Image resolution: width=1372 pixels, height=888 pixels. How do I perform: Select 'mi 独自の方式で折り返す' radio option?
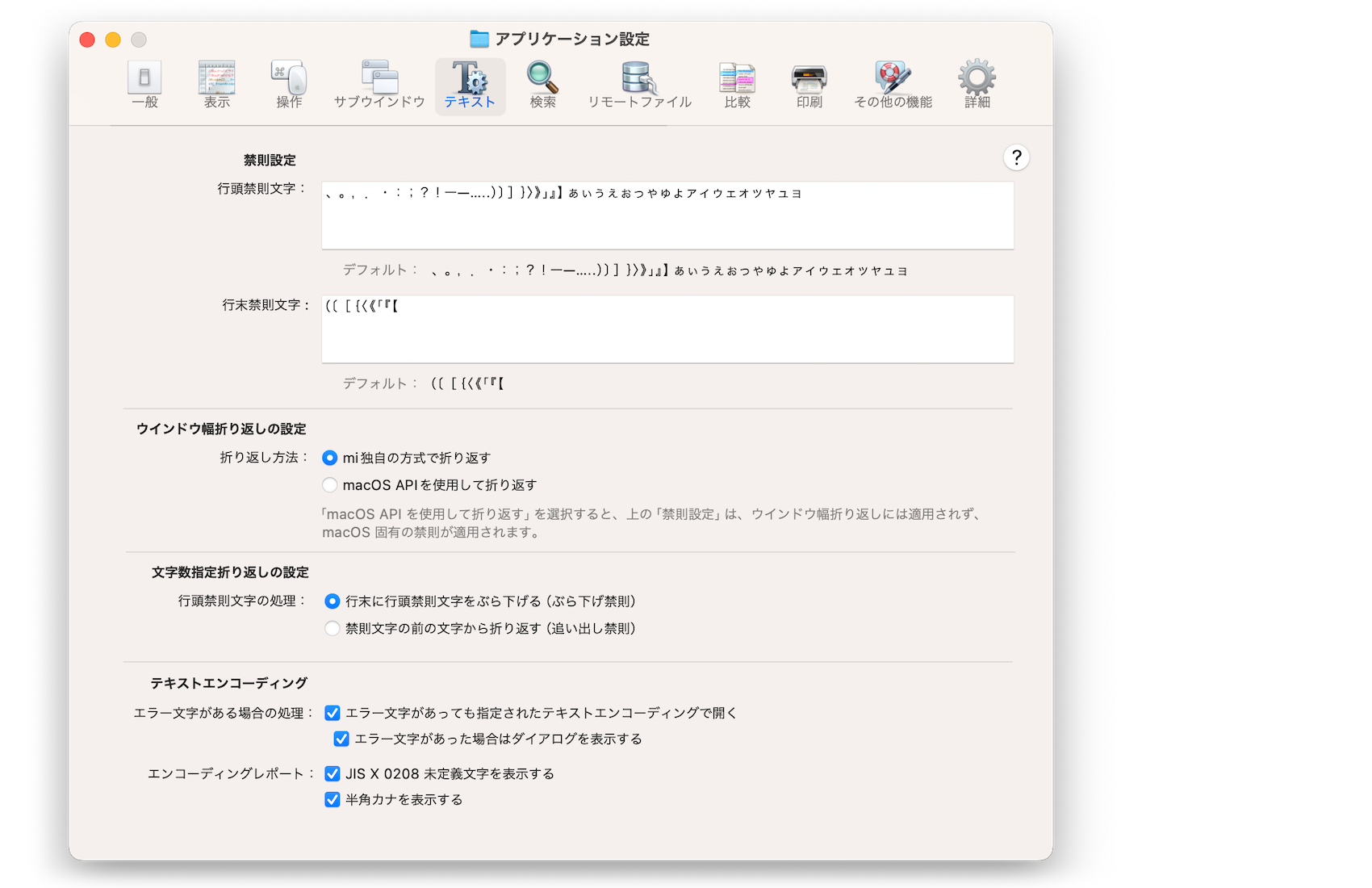click(330, 458)
